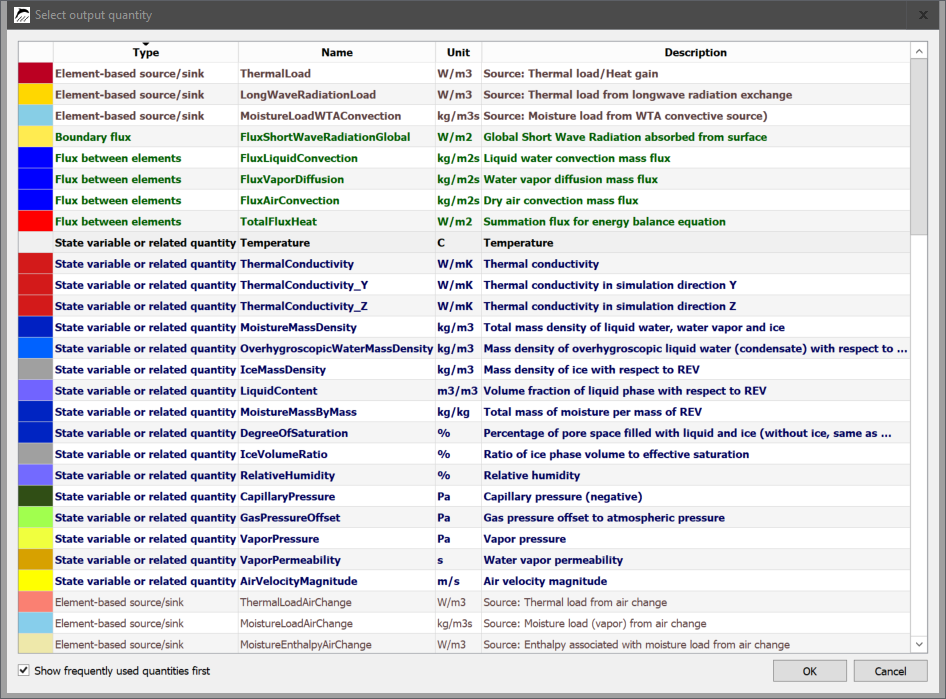Select FluxLiquidConvection entry
The image size is (946, 699).
click(337, 158)
